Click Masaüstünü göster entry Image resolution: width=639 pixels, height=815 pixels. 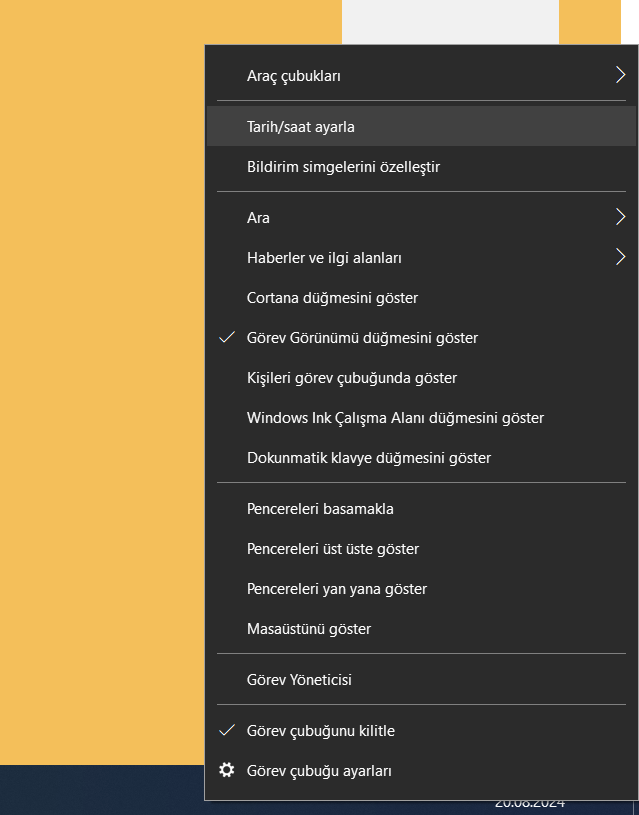(421, 629)
